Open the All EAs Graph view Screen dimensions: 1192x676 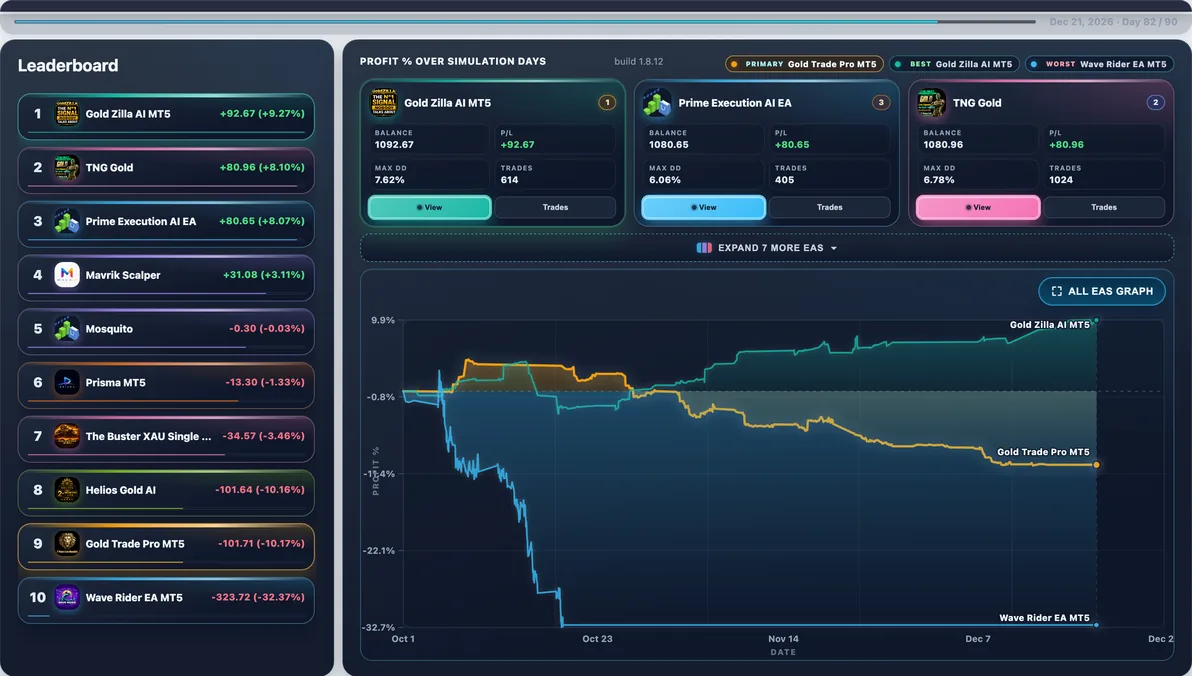click(1102, 291)
